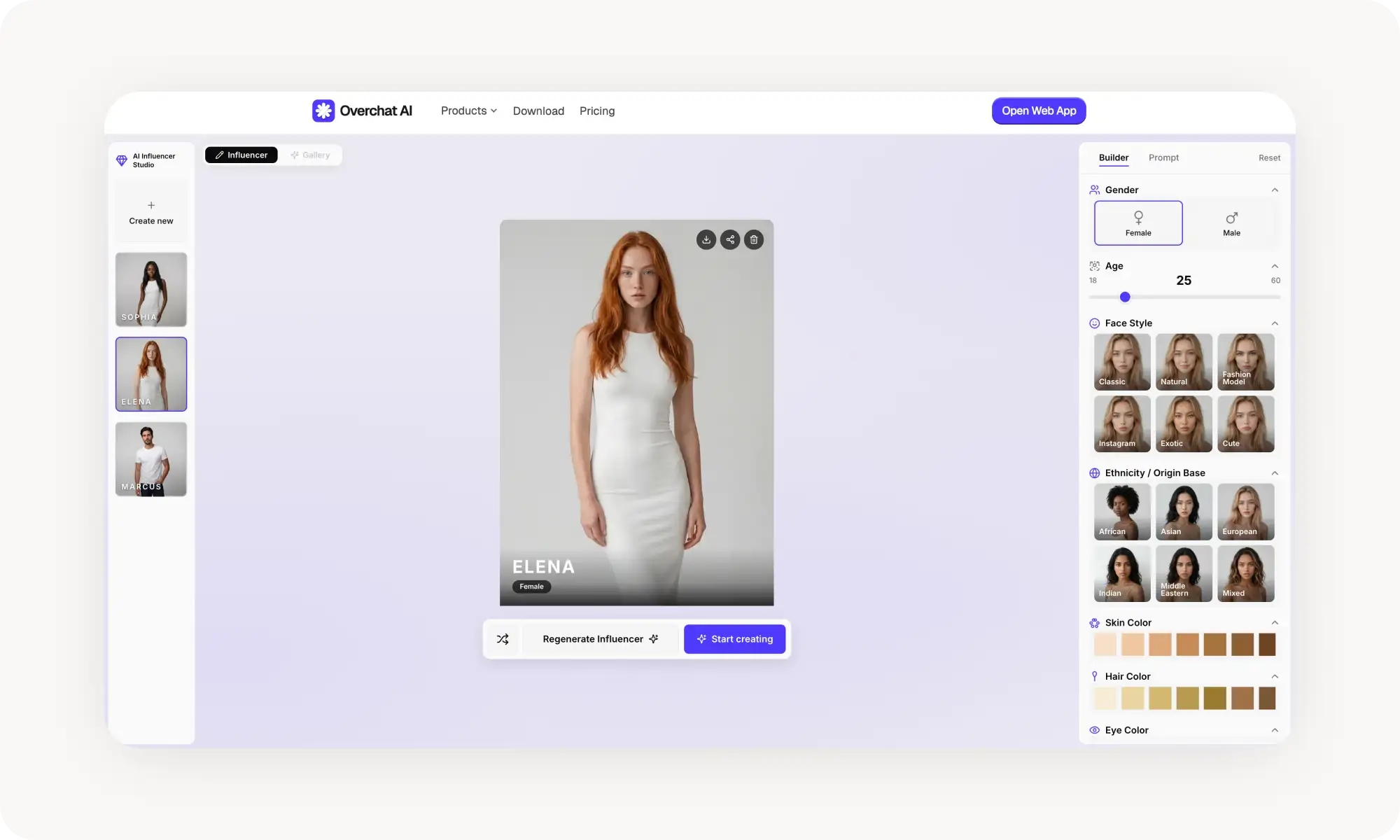The height and width of the screenshot is (840, 1400).
Task: Collapse the Gender section
Action: (x=1275, y=190)
